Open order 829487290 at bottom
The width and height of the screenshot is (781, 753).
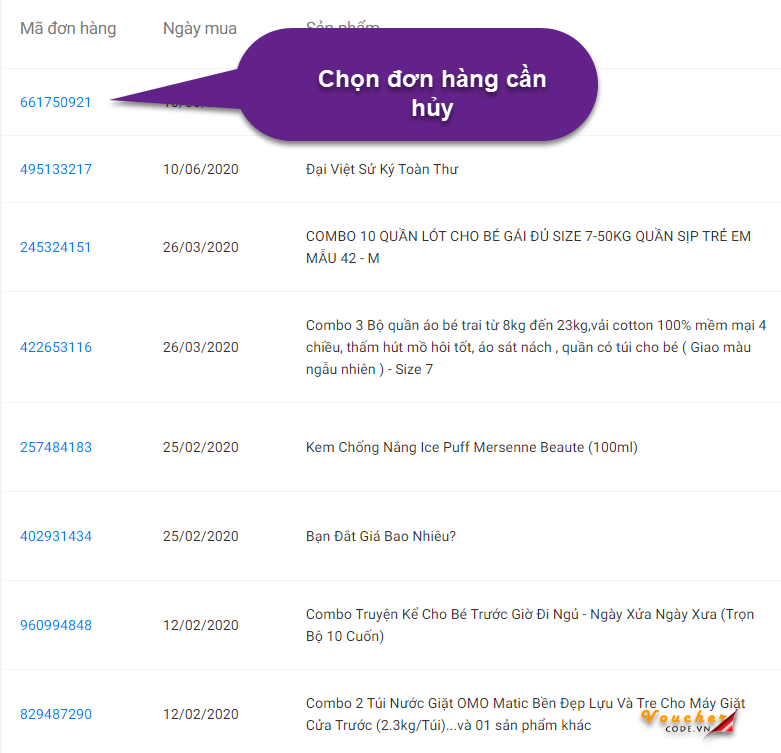click(56, 714)
